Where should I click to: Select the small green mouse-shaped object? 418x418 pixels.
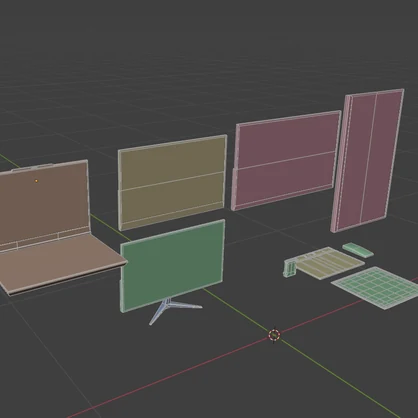(358, 250)
